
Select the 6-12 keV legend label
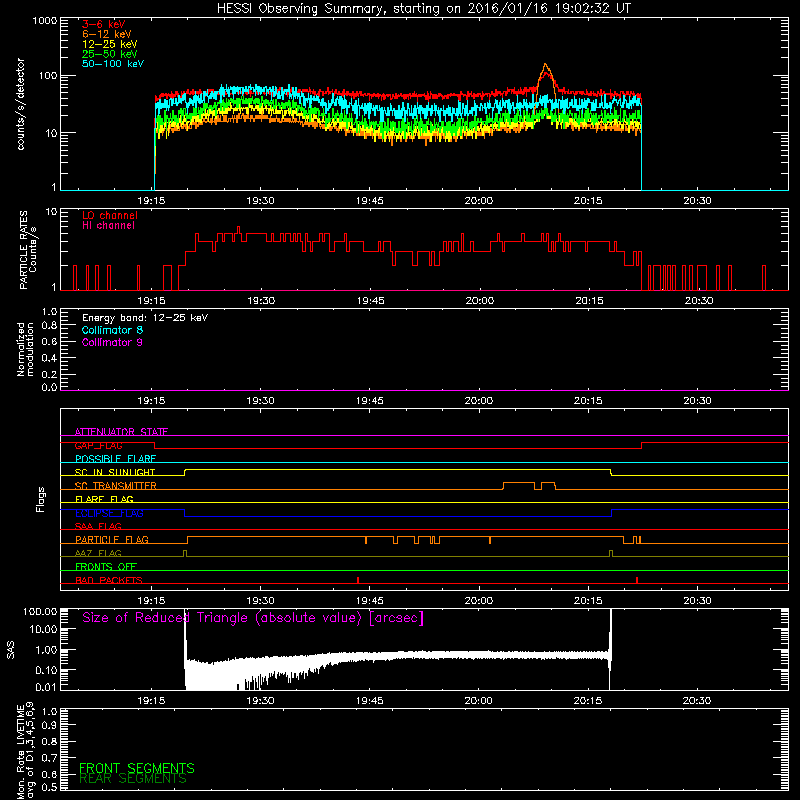coord(107,34)
